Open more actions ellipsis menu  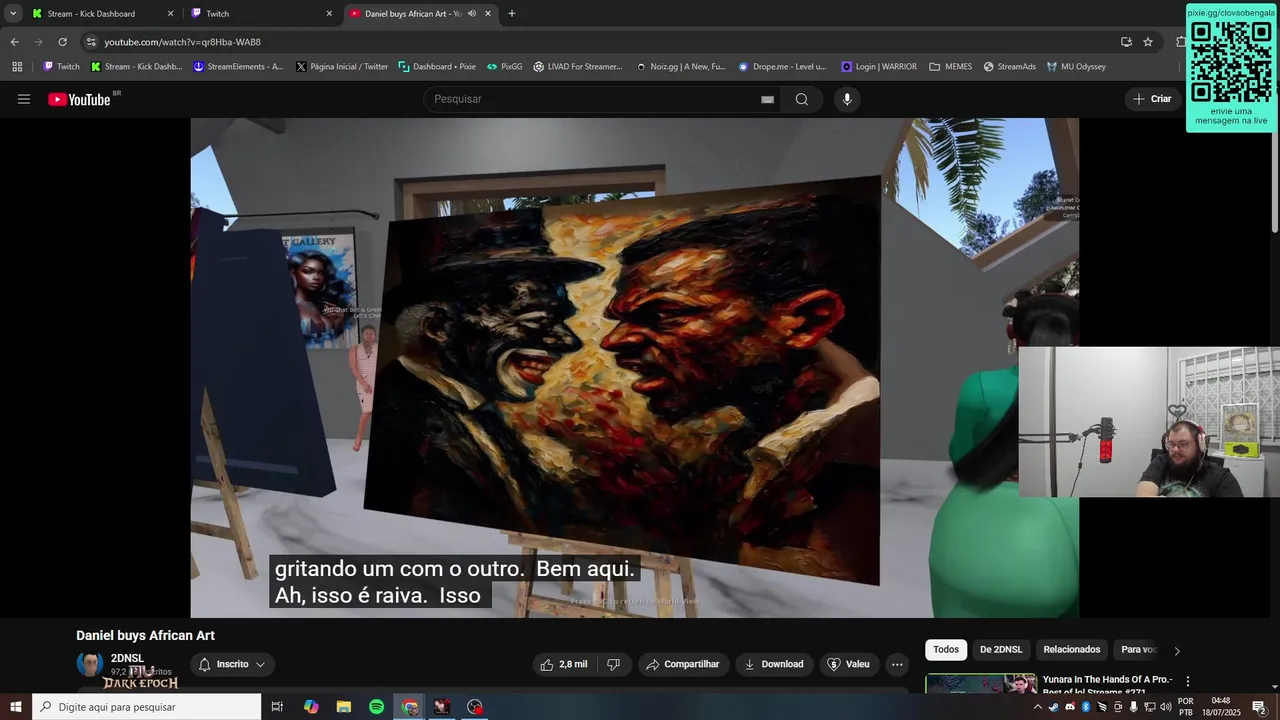click(897, 664)
